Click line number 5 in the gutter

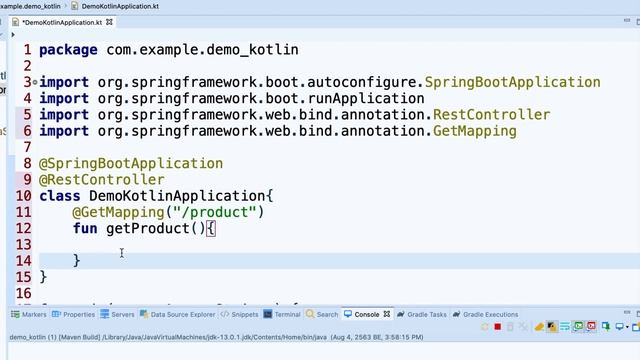[x=27, y=115]
